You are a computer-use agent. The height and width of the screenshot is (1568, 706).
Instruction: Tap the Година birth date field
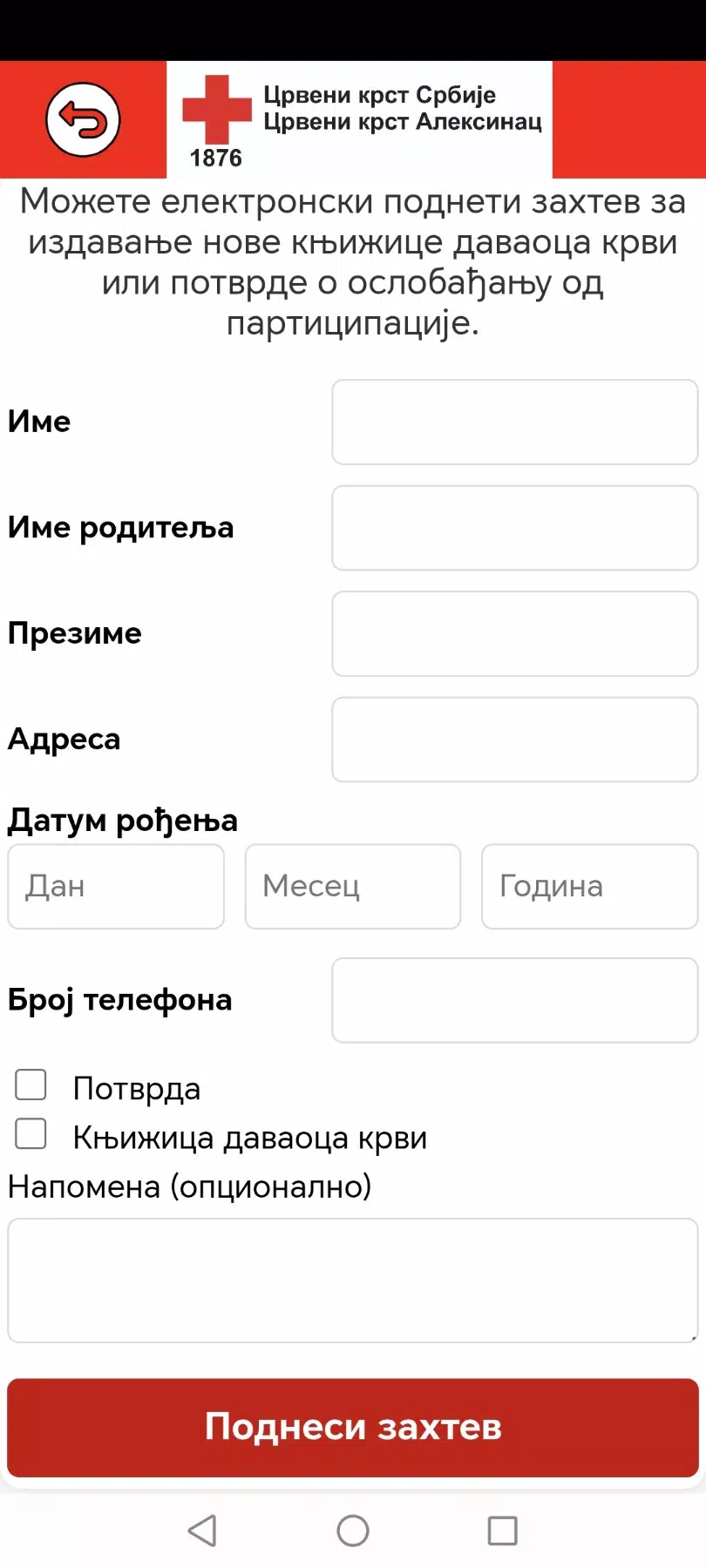[x=589, y=886]
